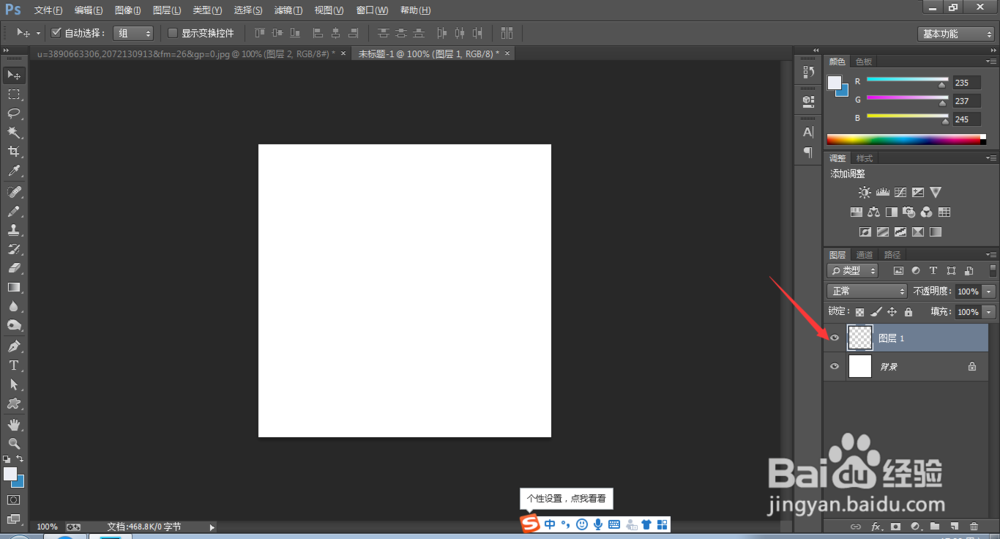Open blend mode 正常 dropdown
This screenshot has width=1000, height=539.
867,292
